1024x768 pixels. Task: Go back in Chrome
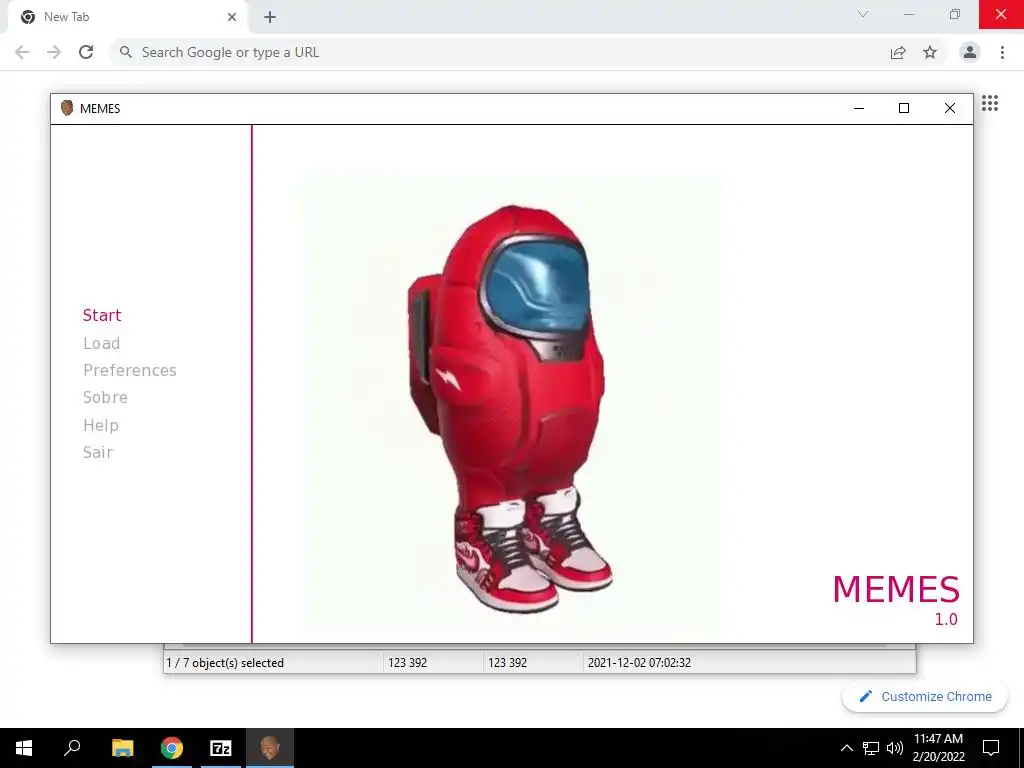point(22,52)
